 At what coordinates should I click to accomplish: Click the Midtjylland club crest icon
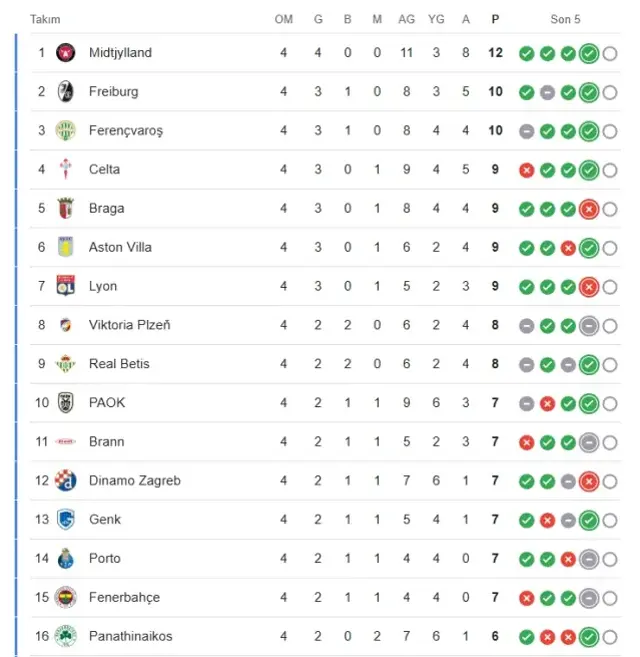coord(66,53)
